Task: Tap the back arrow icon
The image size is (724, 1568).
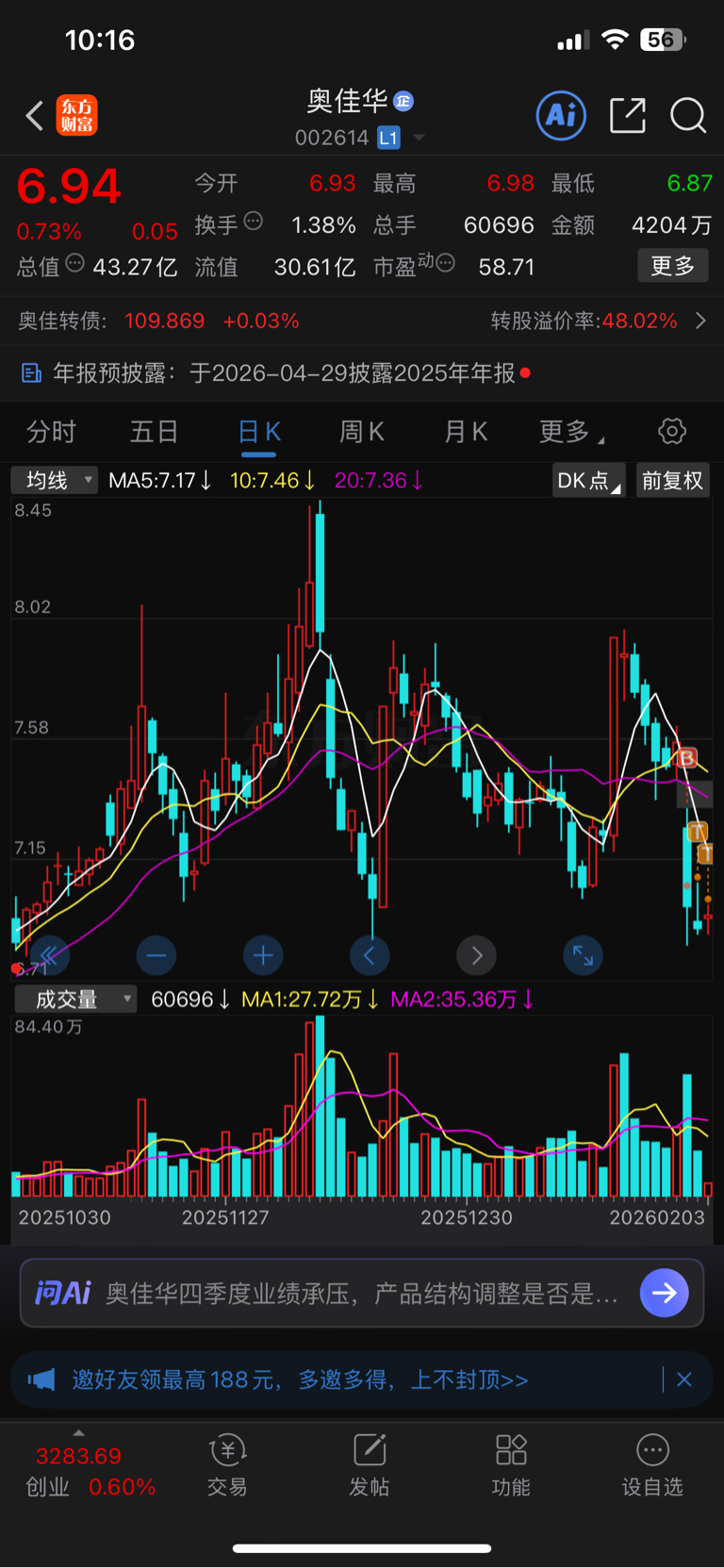Action: [35, 115]
